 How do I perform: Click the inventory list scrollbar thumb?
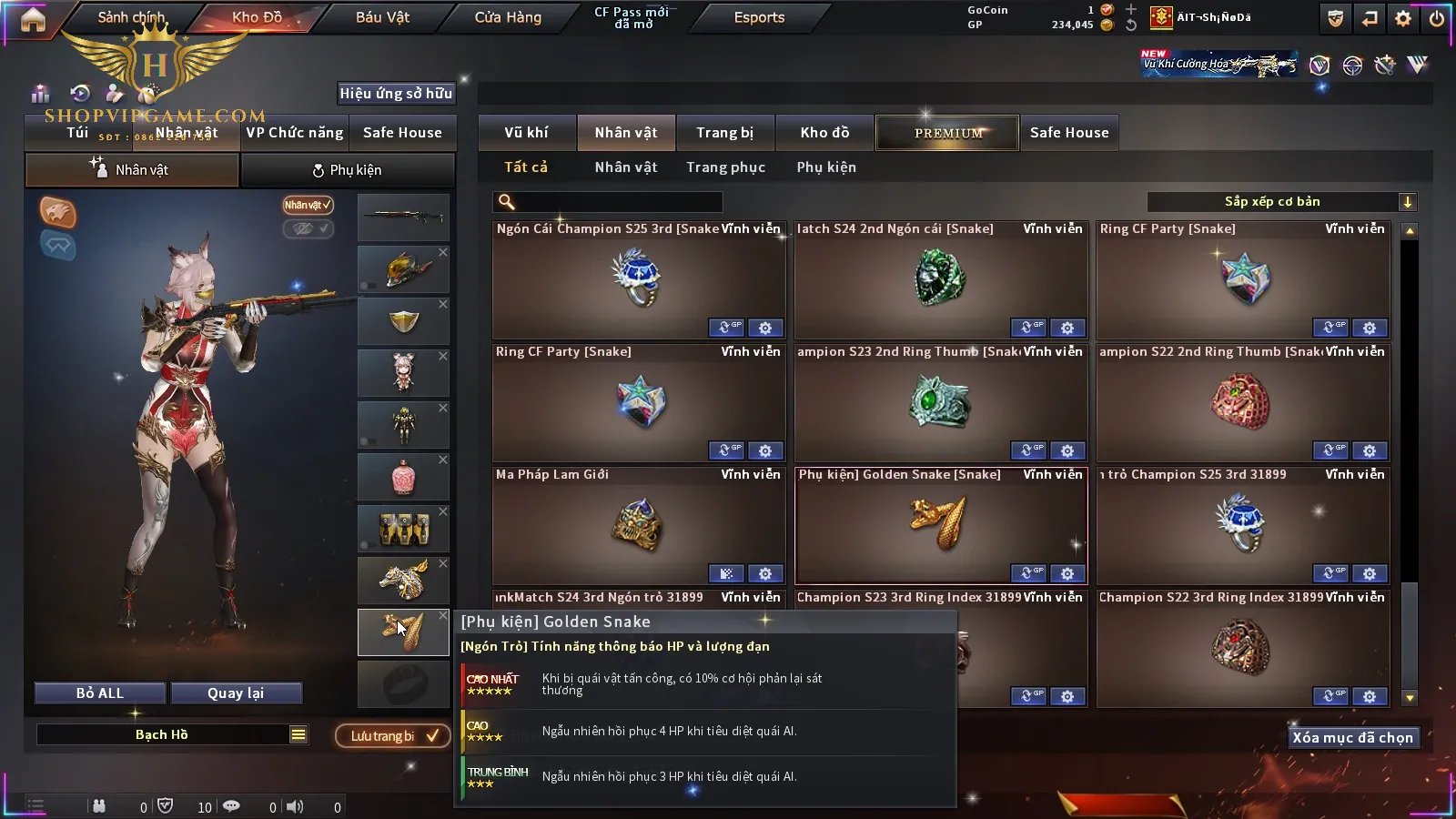point(1410,635)
